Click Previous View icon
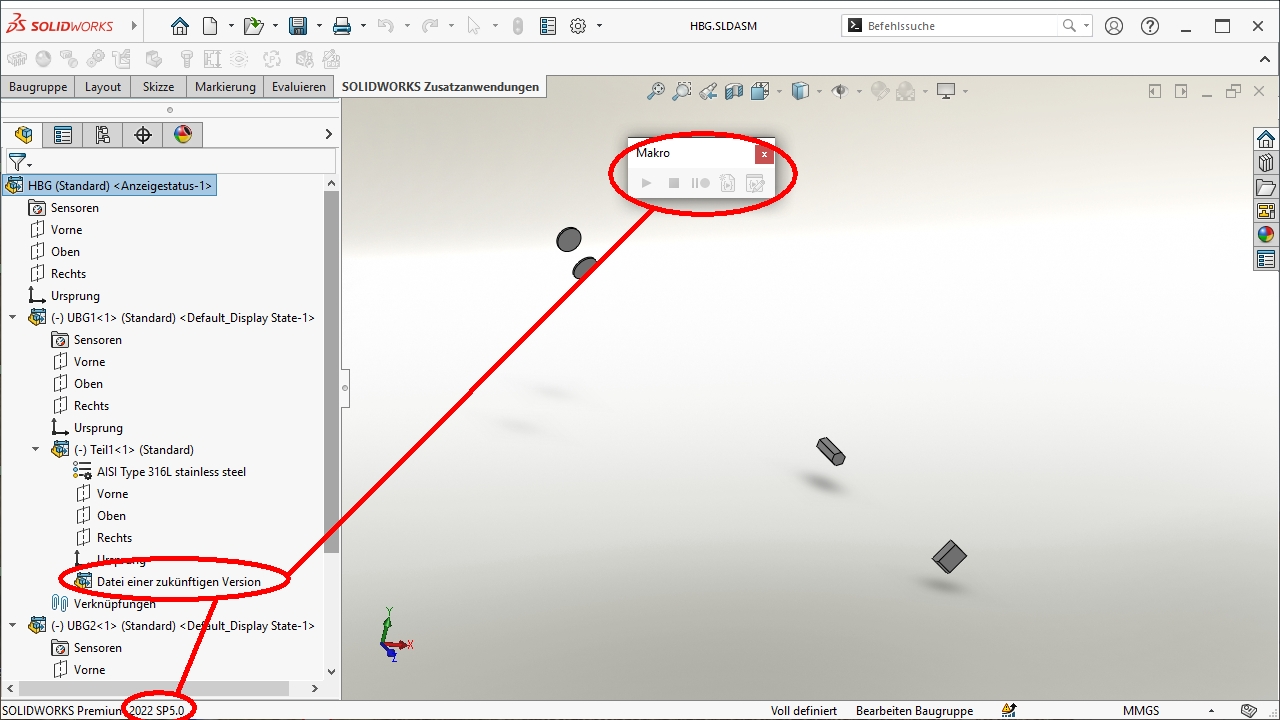 pos(708,91)
